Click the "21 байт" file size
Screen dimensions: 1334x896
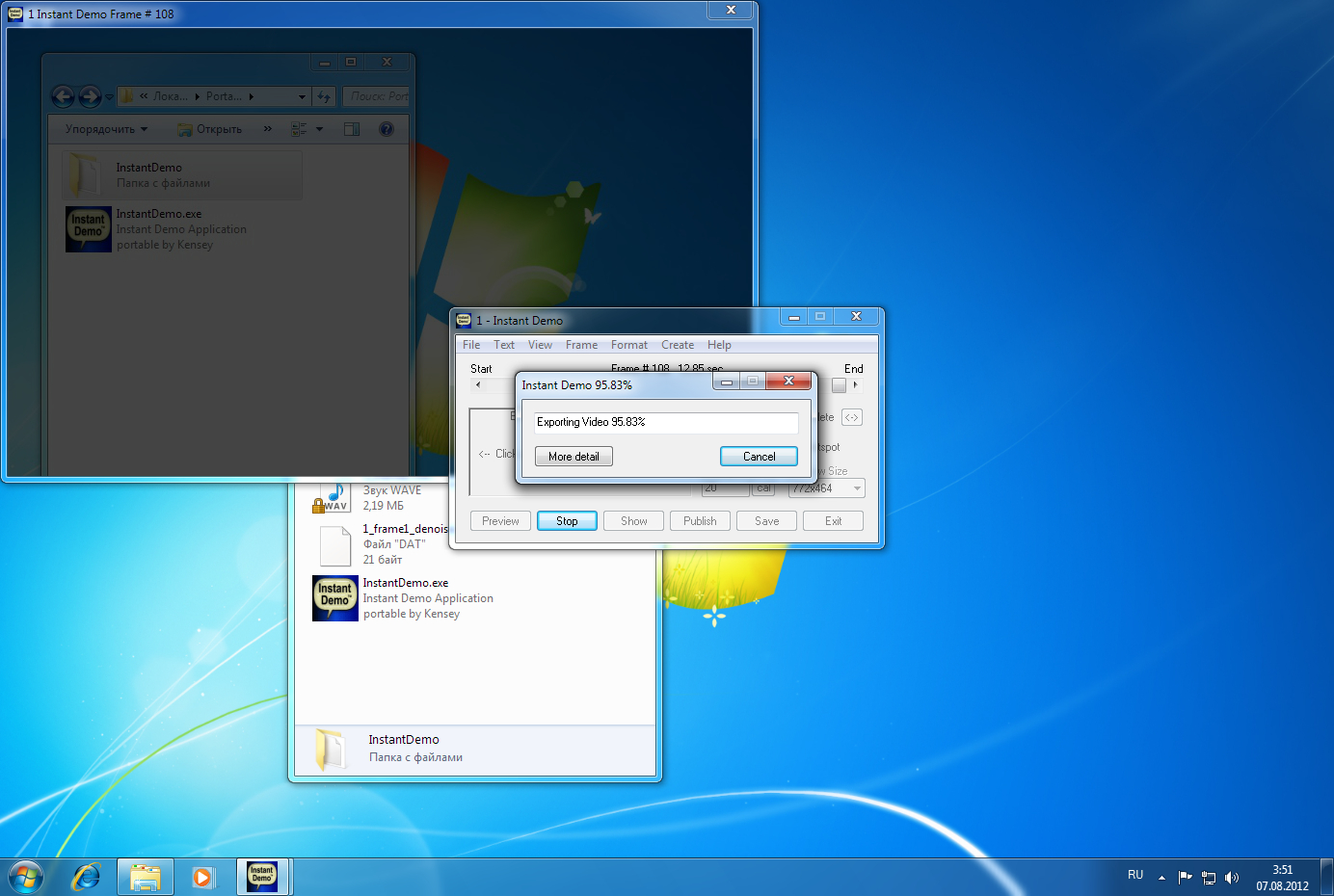click(x=383, y=560)
